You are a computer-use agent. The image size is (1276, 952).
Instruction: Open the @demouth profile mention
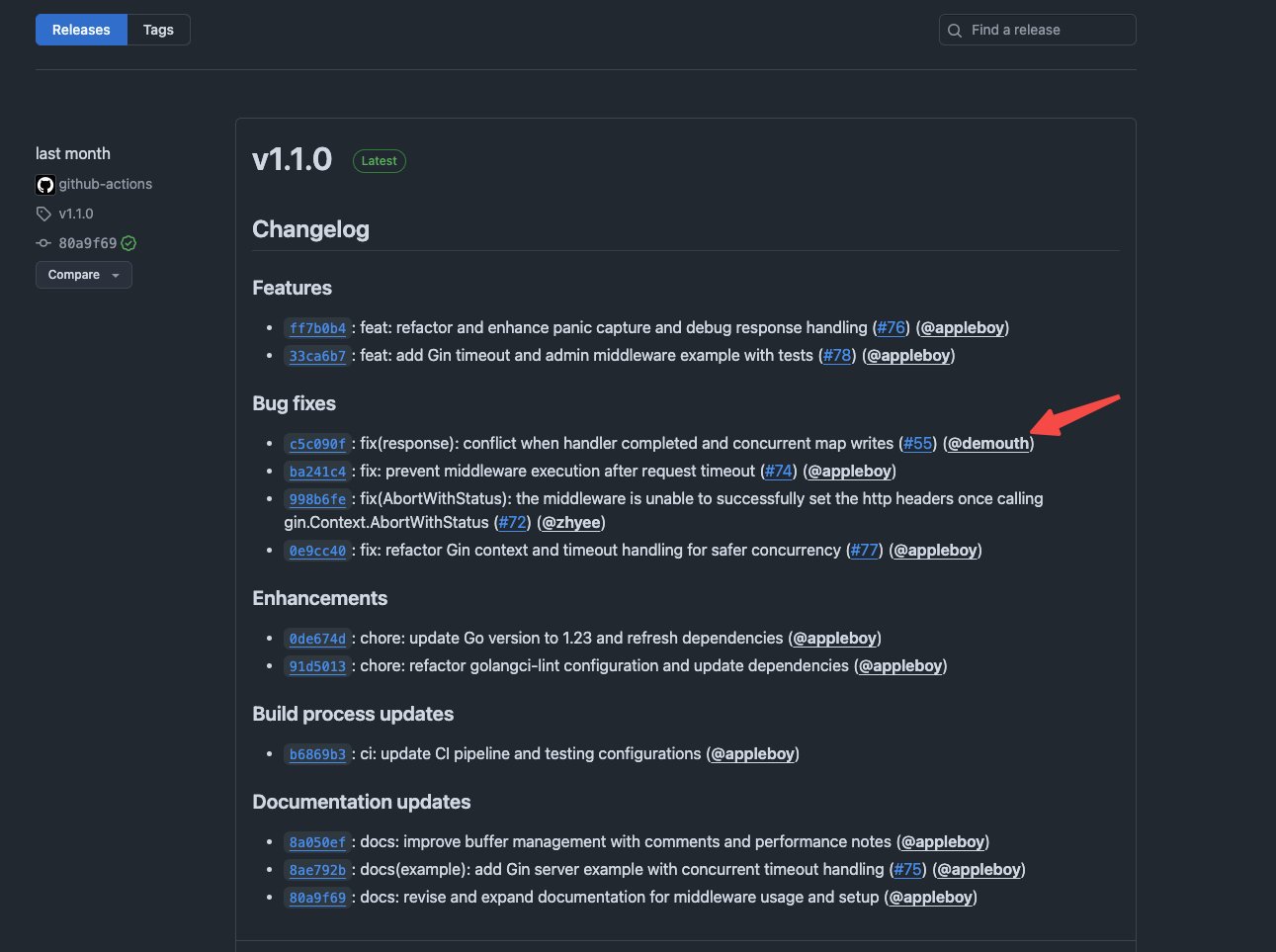[x=988, y=443]
